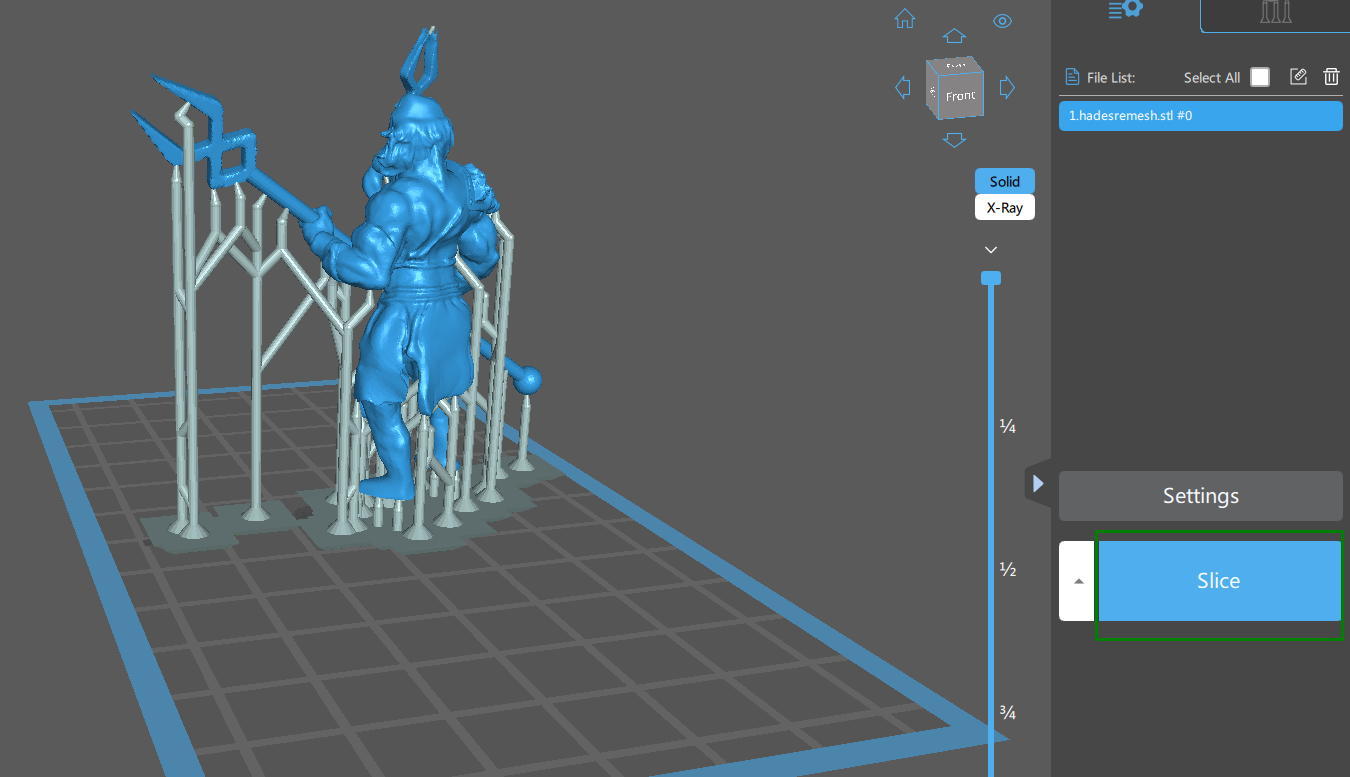Click the File List document icon
The width and height of the screenshot is (1350, 777).
[x=1072, y=77]
